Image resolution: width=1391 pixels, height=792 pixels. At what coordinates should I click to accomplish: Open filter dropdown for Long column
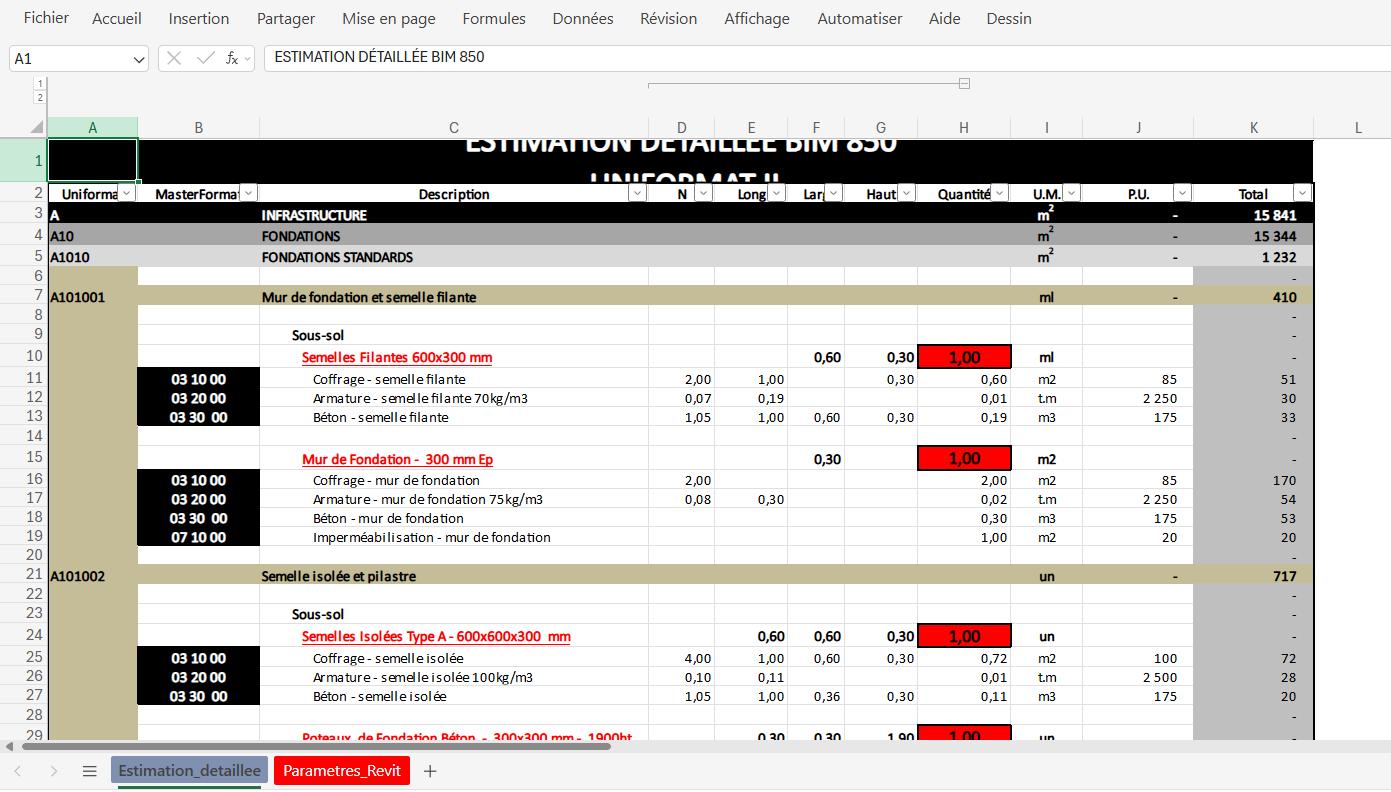(777, 193)
